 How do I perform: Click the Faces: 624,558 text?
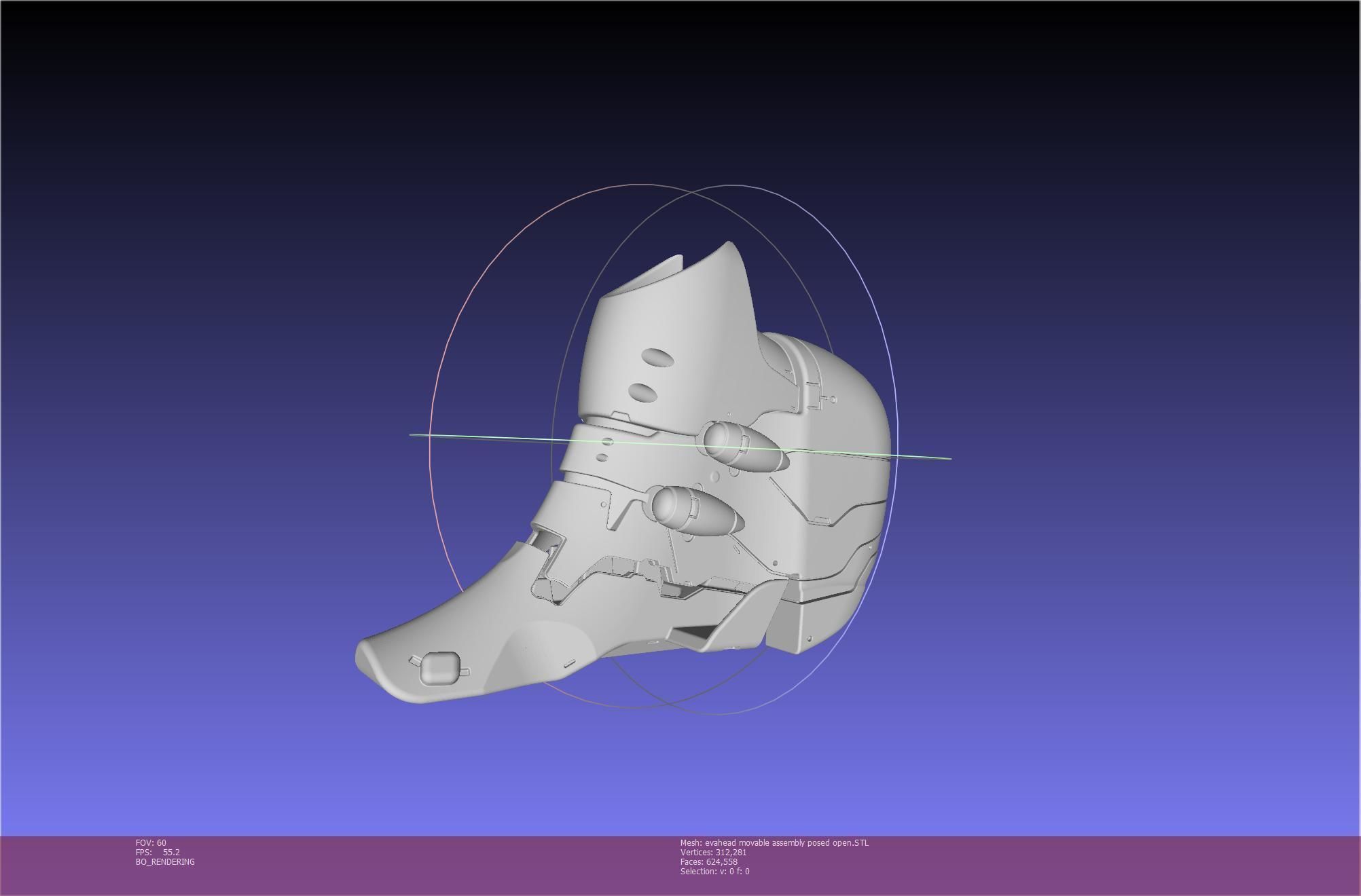click(x=708, y=862)
